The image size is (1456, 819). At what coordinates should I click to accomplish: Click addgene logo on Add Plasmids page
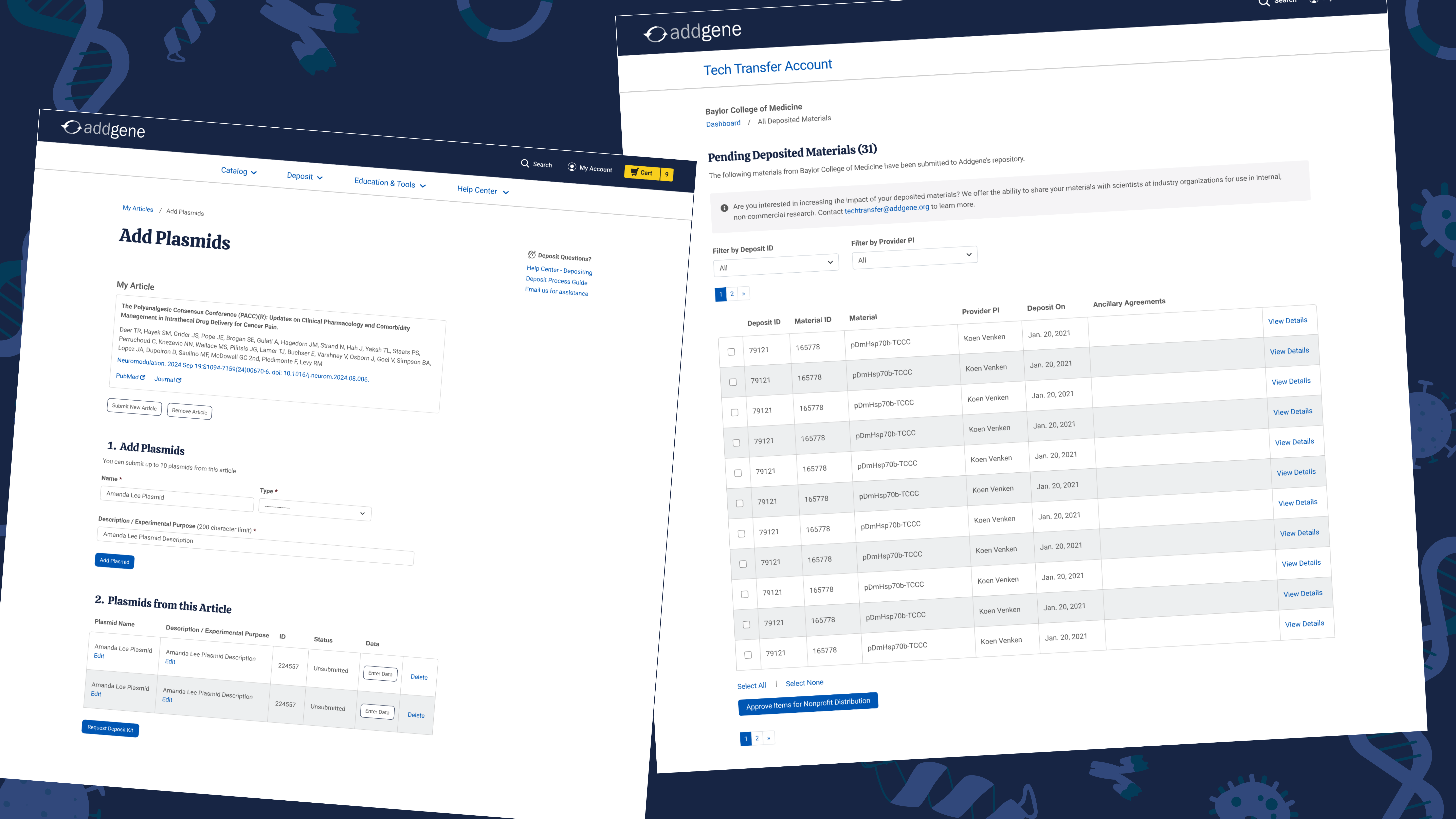[x=103, y=129]
